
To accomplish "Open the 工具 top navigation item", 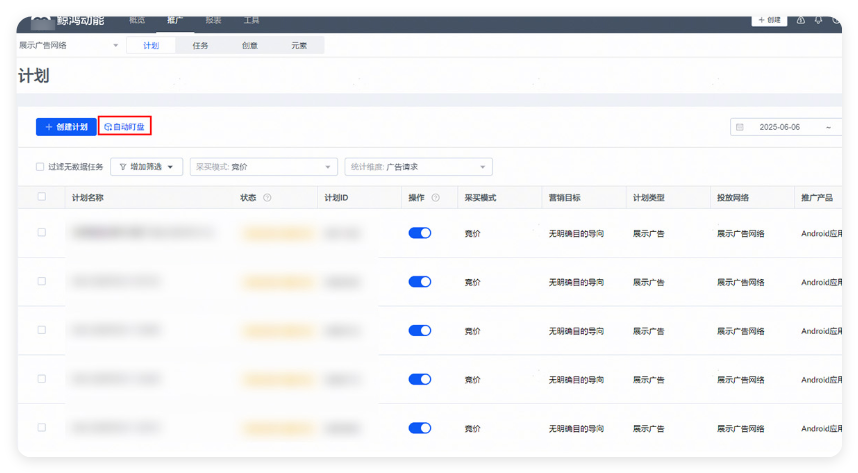I will 251,20.
